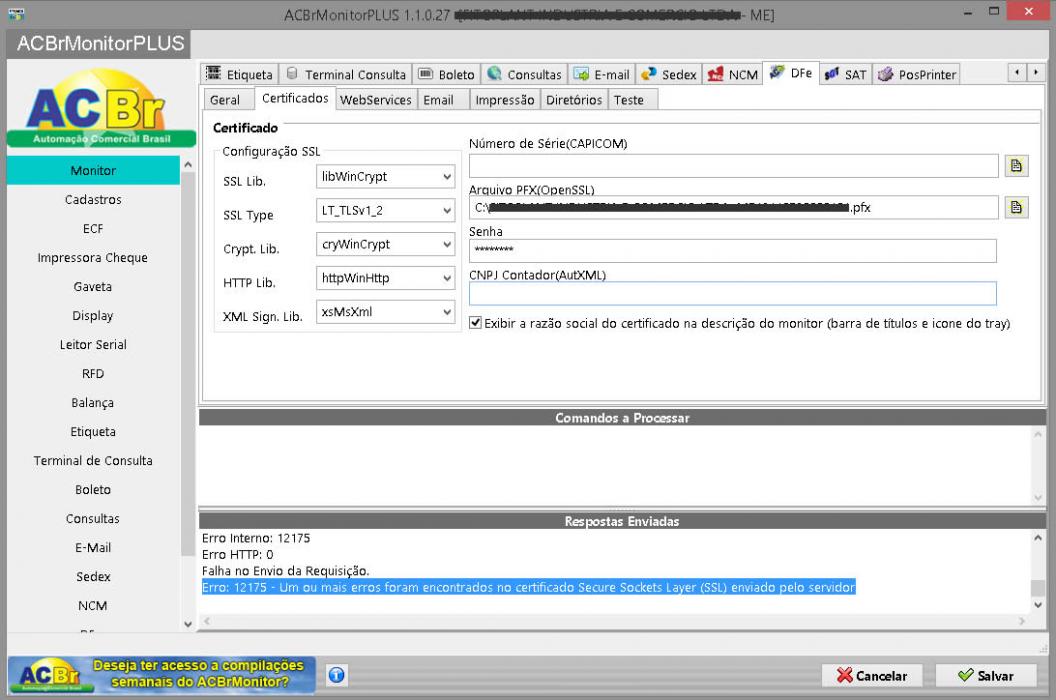Switch to the Diretórios sub-tab
Image resolution: width=1056 pixels, height=700 pixels.
pyautogui.click(x=574, y=100)
